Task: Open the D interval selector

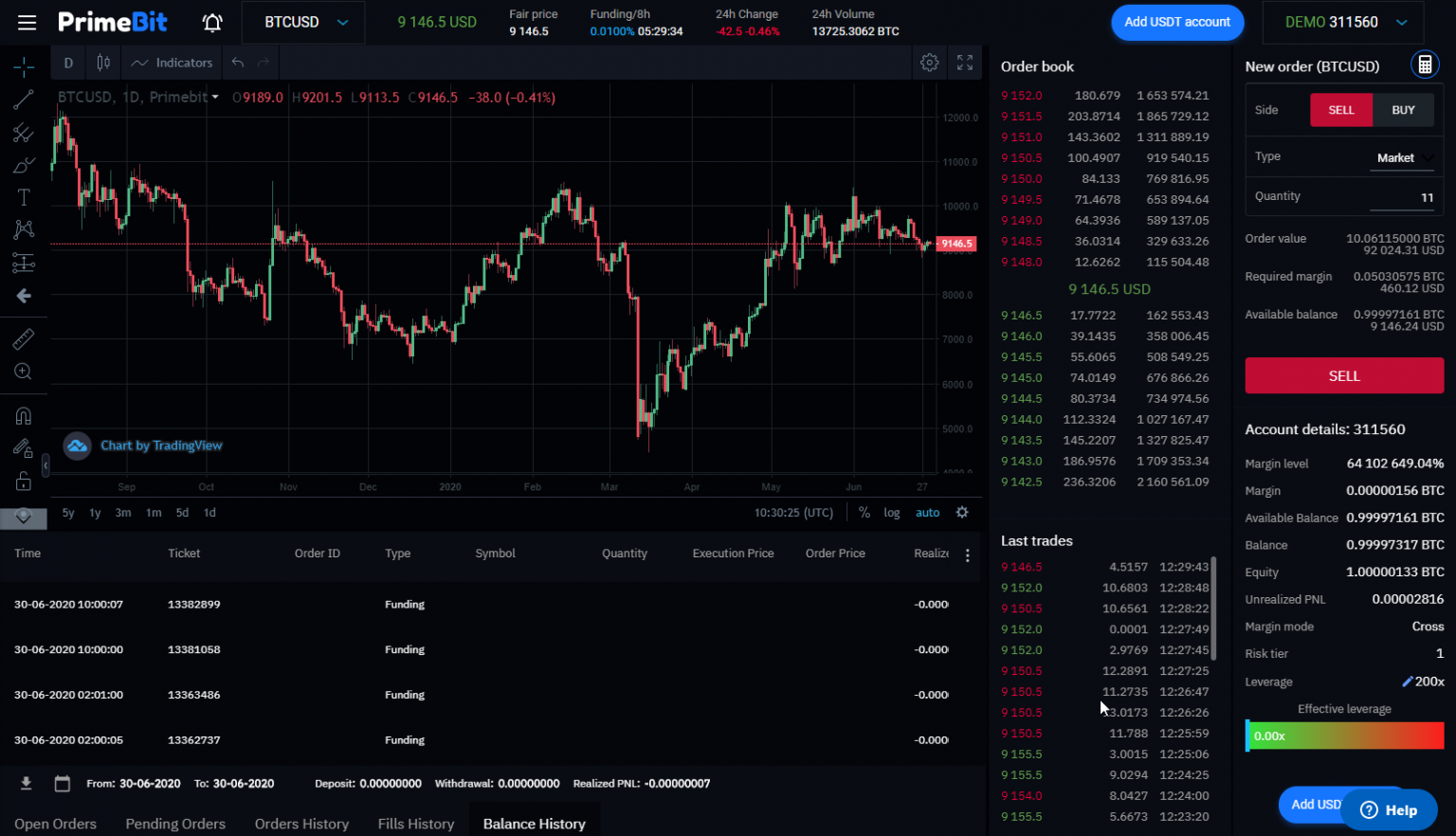Action: (68, 63)
